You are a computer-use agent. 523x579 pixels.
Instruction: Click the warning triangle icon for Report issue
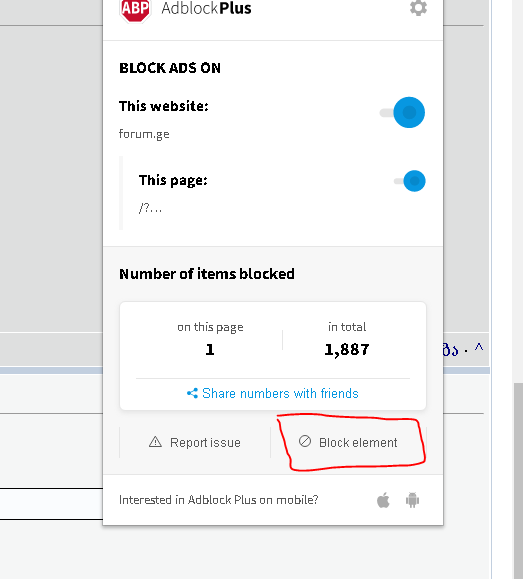(155, 442)
